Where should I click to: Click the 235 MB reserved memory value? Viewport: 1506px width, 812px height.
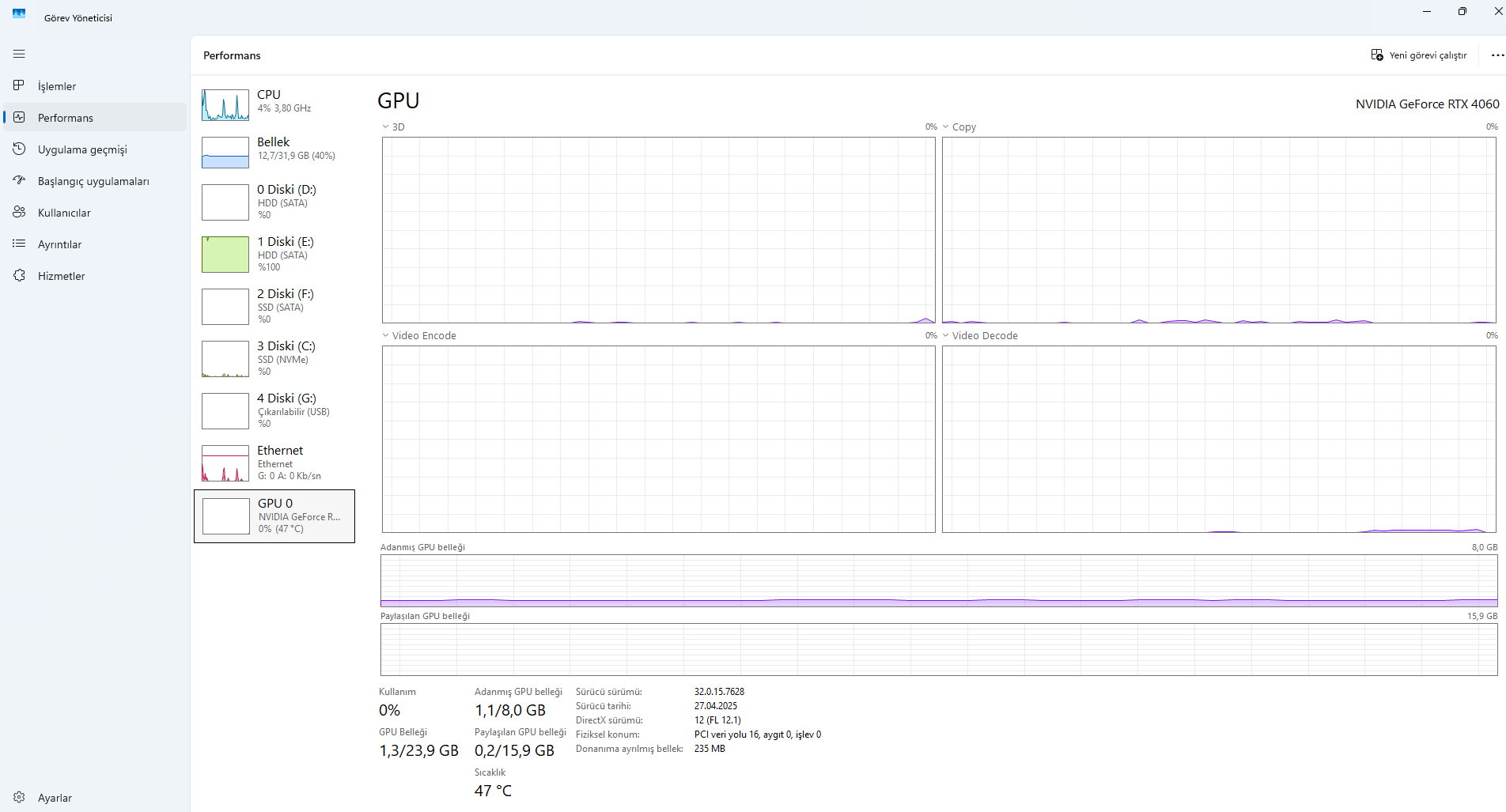[709, 748]
